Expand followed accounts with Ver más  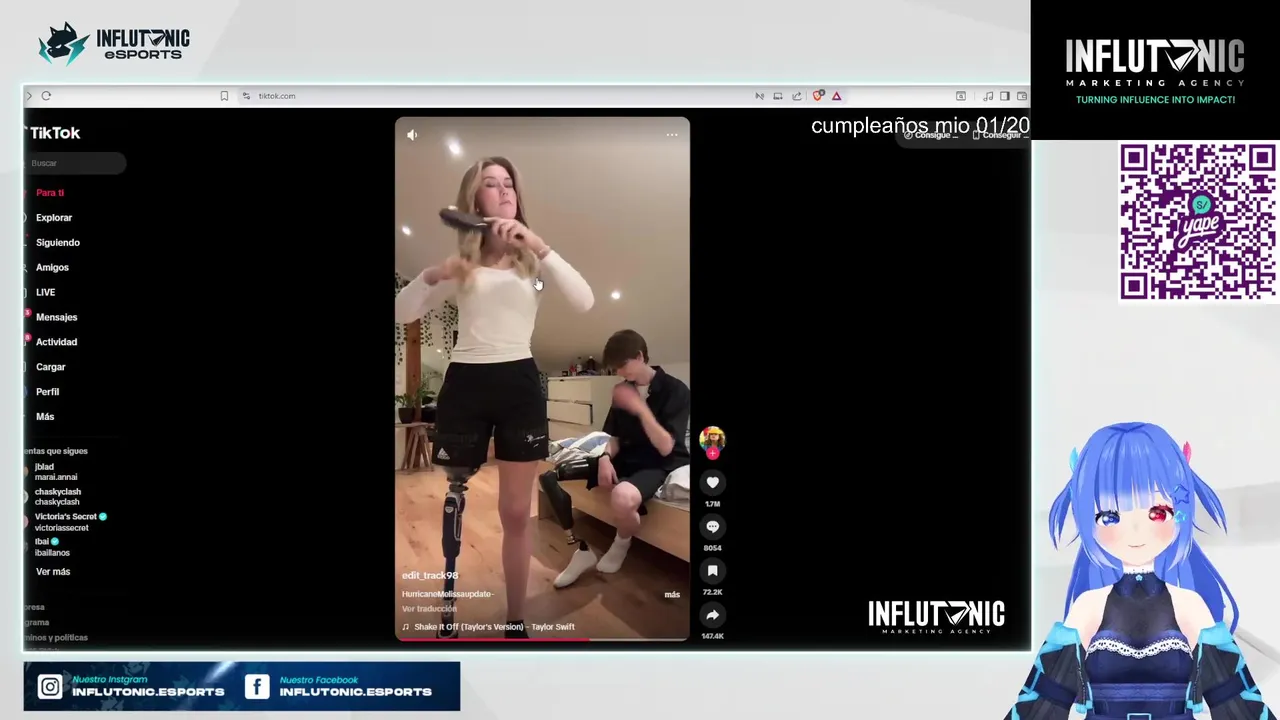coord(53,572)
